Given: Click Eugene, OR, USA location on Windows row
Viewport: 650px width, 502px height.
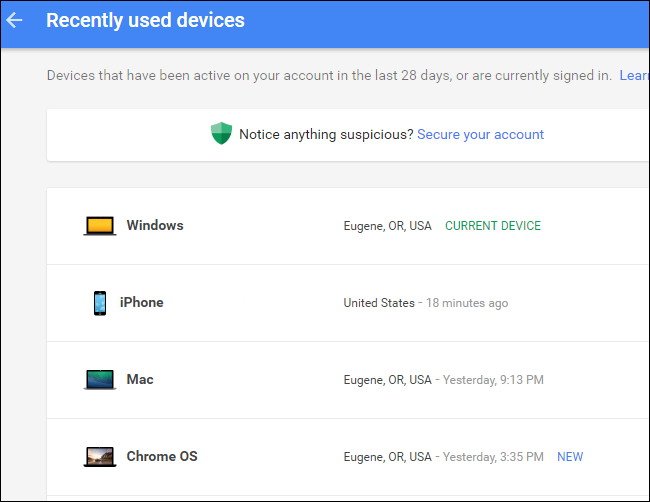Looking at the screenshot, I should pos(388,226).
